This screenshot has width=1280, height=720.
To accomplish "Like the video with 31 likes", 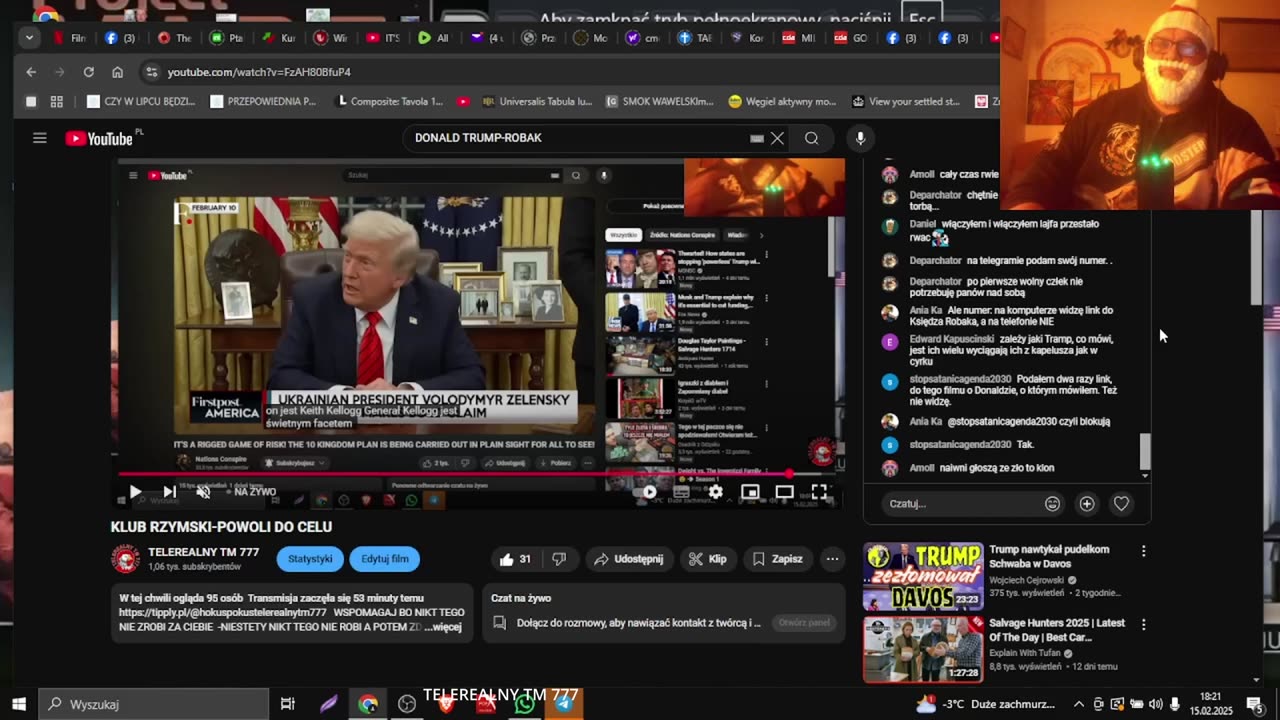I will pyautogui.click(x=517, y=559).
